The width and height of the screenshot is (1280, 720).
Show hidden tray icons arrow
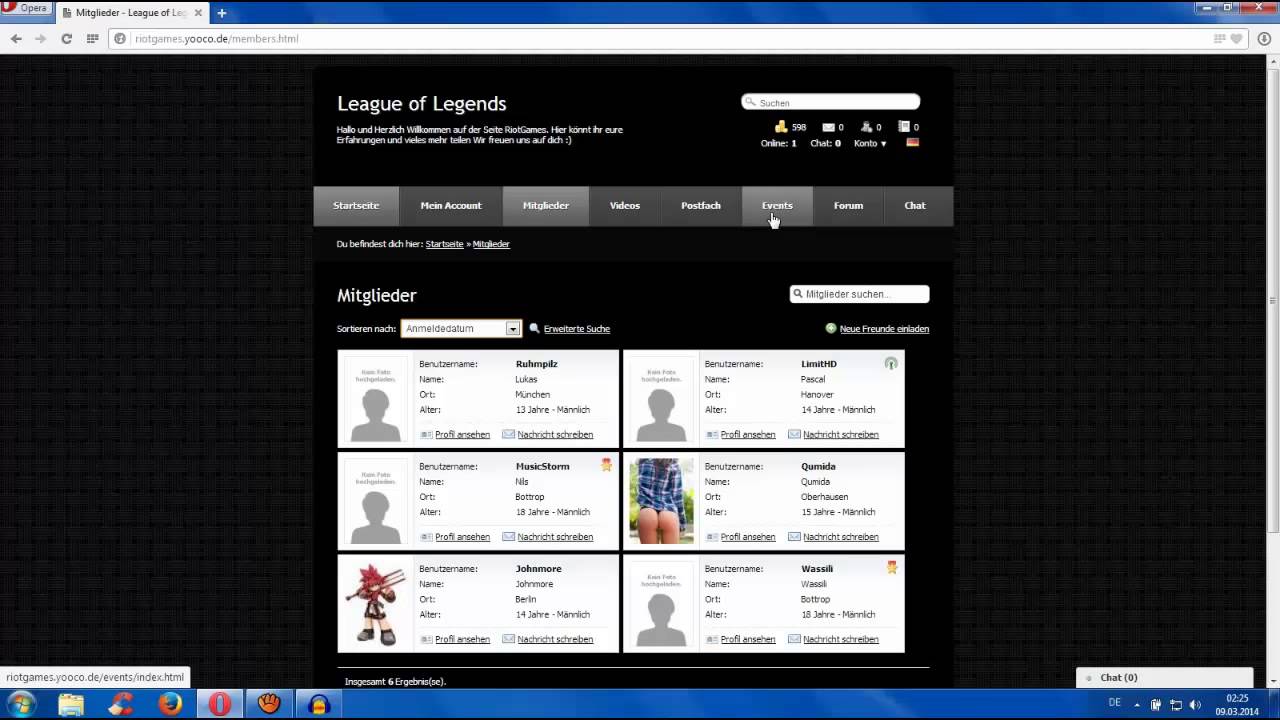coord(1136,704)
